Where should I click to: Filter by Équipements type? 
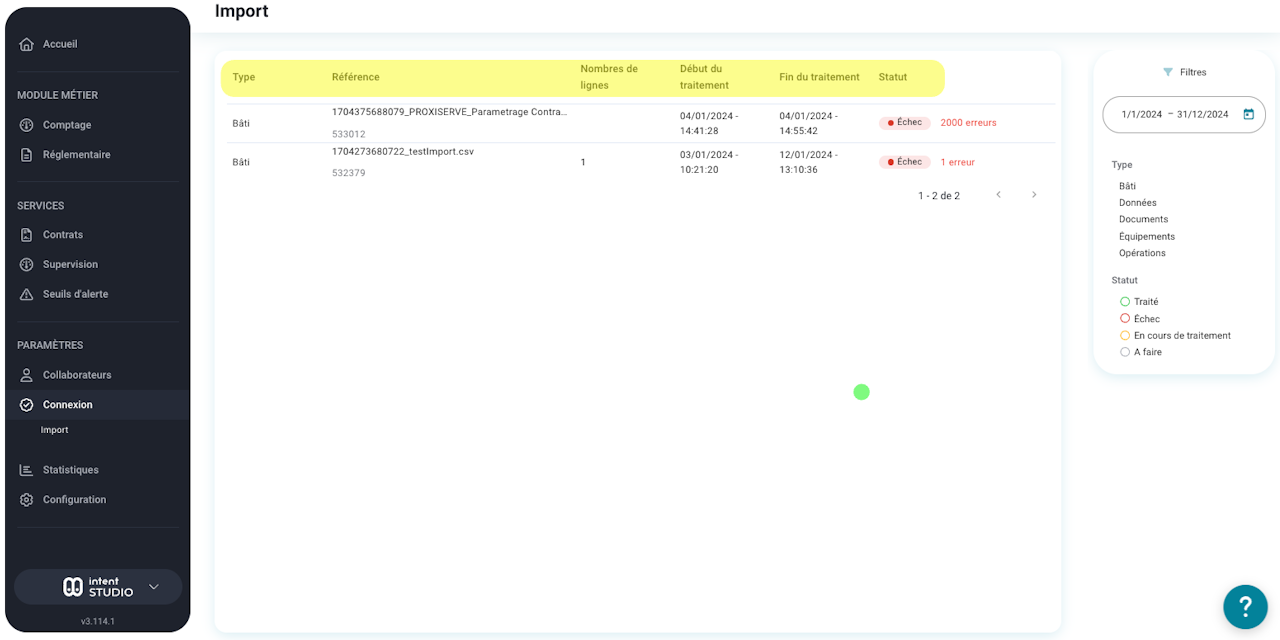tap(1147, 237)
